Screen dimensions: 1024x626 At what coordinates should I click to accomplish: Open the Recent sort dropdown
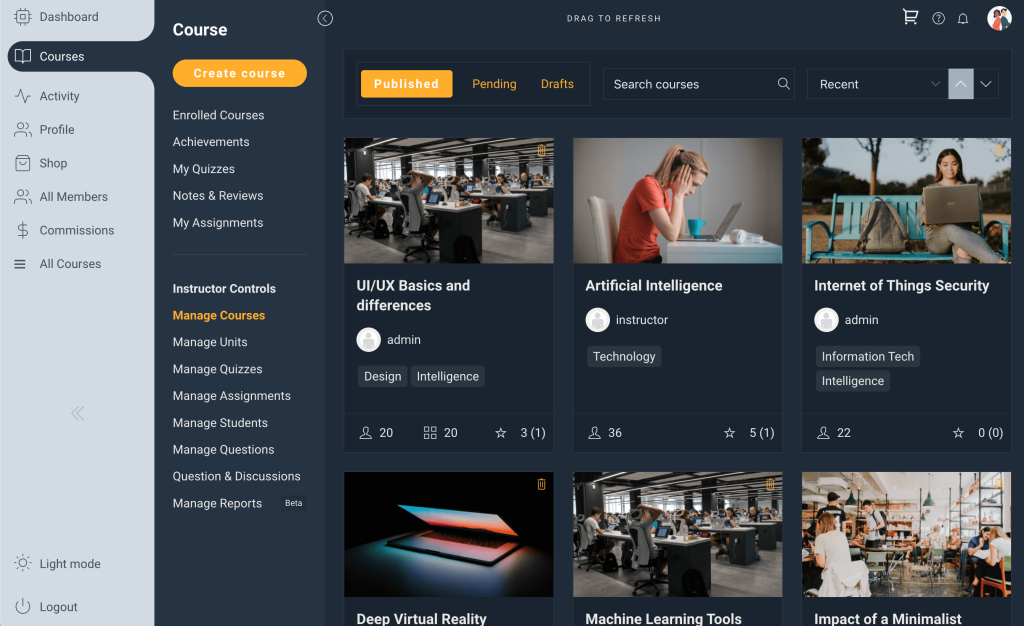click(878, 84)
